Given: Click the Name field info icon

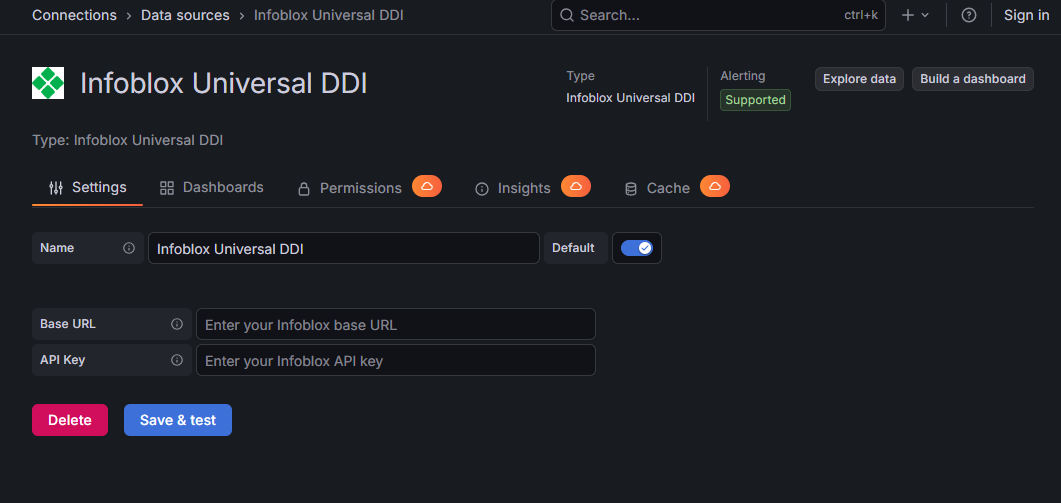Looking at the screenshot, I should click(x=129, y=248).
